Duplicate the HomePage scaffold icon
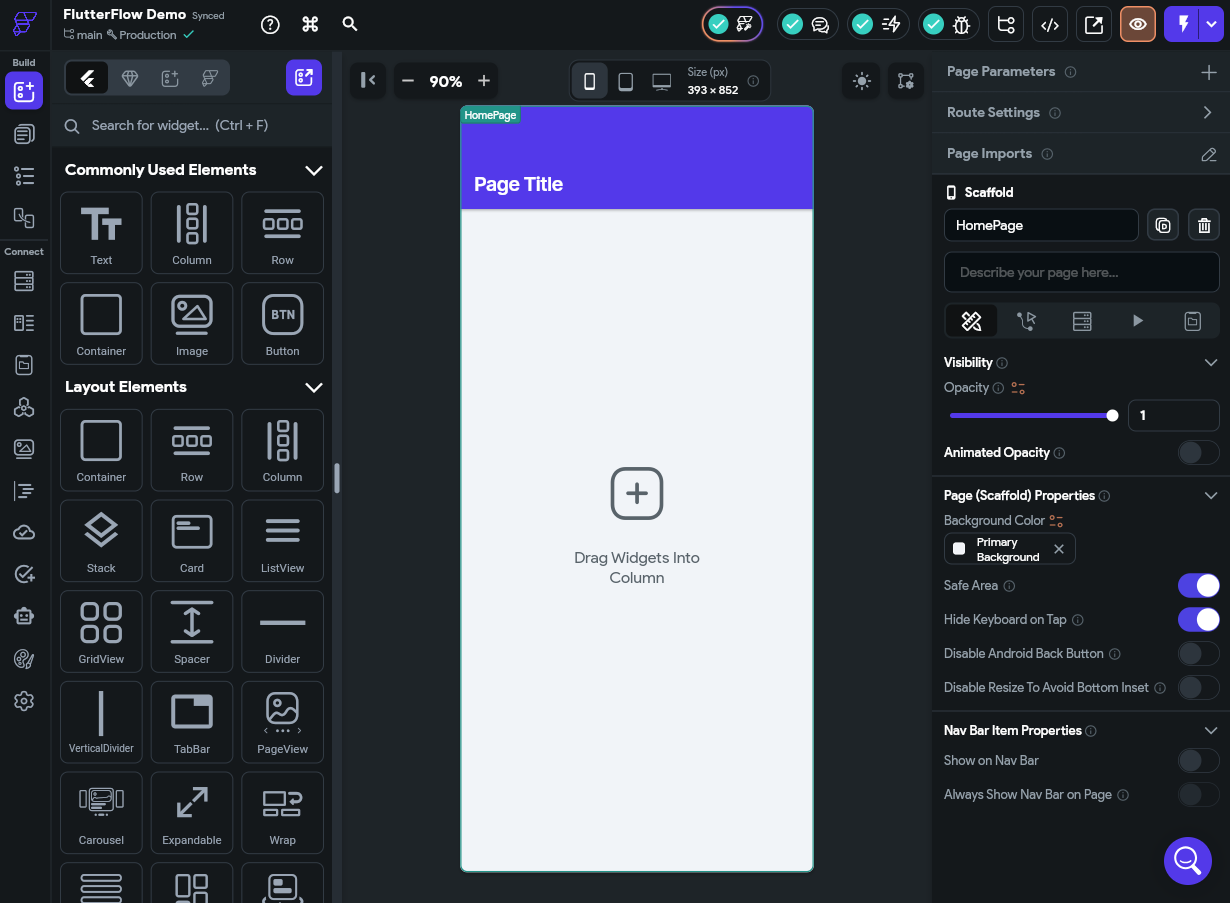Screen dimensions: 1230x903 click(1163, 226)
